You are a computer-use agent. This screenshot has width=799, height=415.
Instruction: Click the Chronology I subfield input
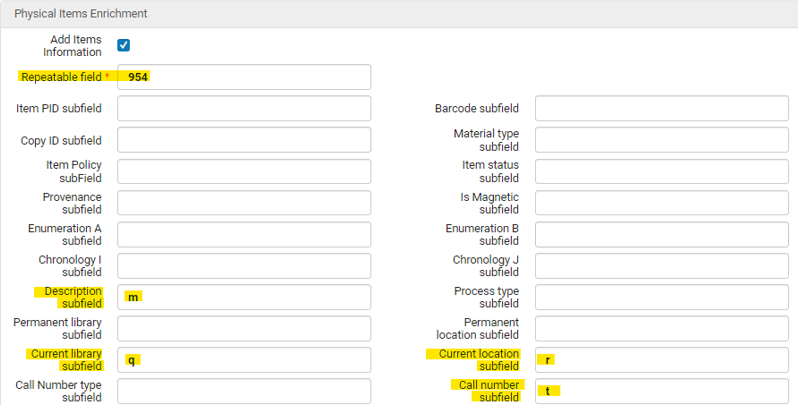[244, 266]
